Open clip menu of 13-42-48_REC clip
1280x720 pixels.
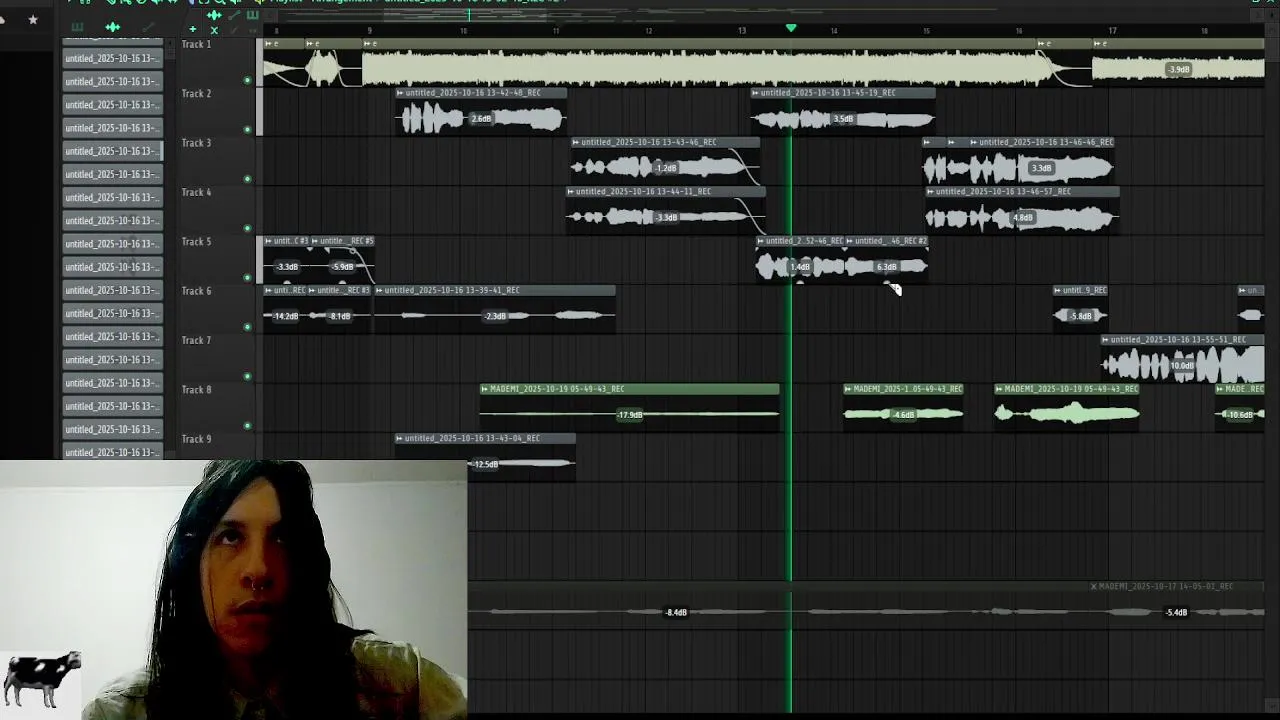400,93
